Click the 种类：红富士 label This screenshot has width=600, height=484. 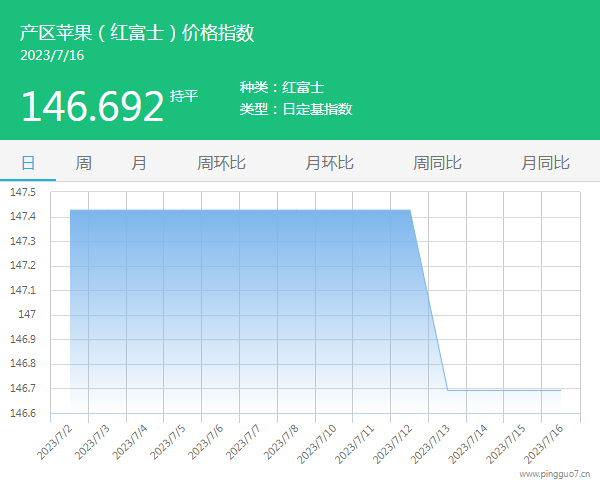pyautogui.click(x=282, y=88)
